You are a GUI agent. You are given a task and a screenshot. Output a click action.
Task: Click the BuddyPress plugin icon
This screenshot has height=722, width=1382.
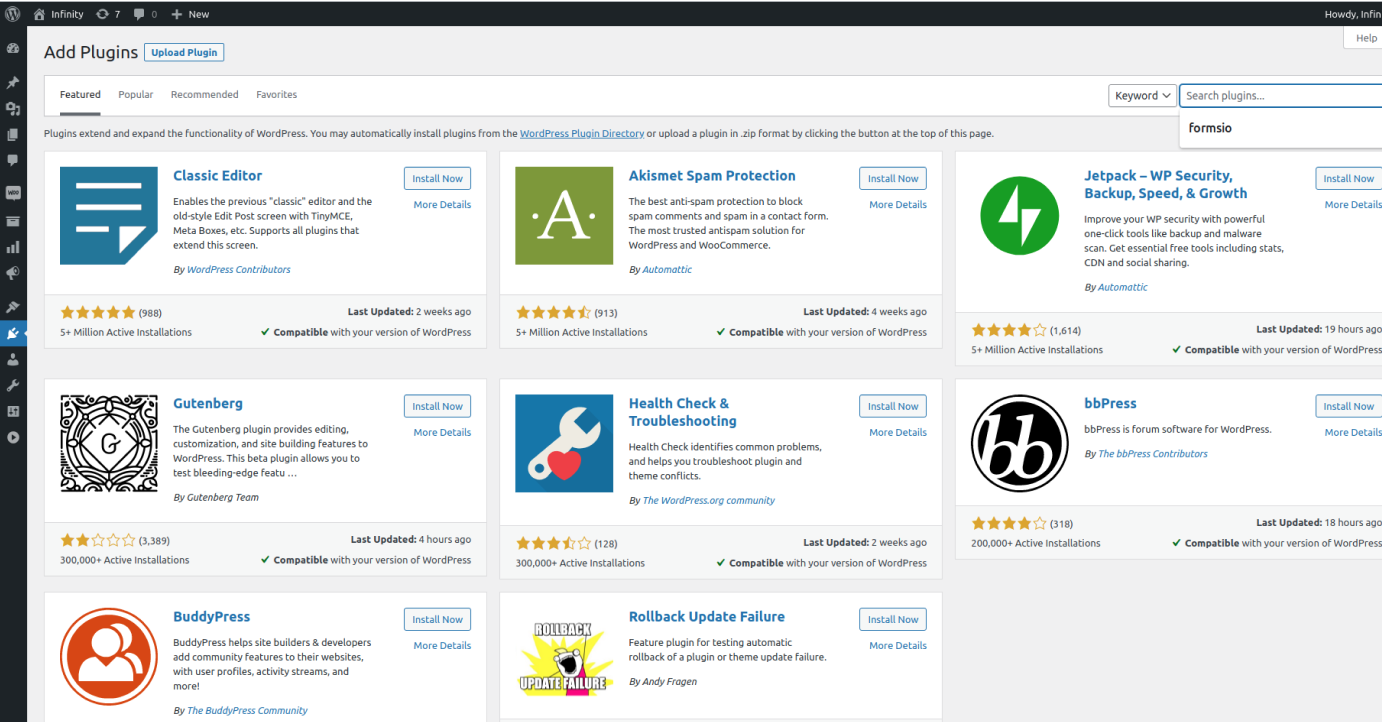(x=109, y=657)
